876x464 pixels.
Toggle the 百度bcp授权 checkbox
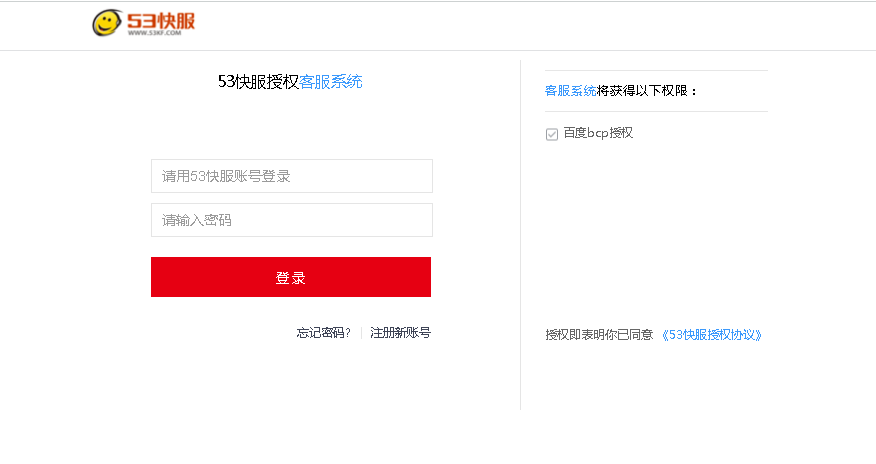pyautogui.click(x=552, y=134)
